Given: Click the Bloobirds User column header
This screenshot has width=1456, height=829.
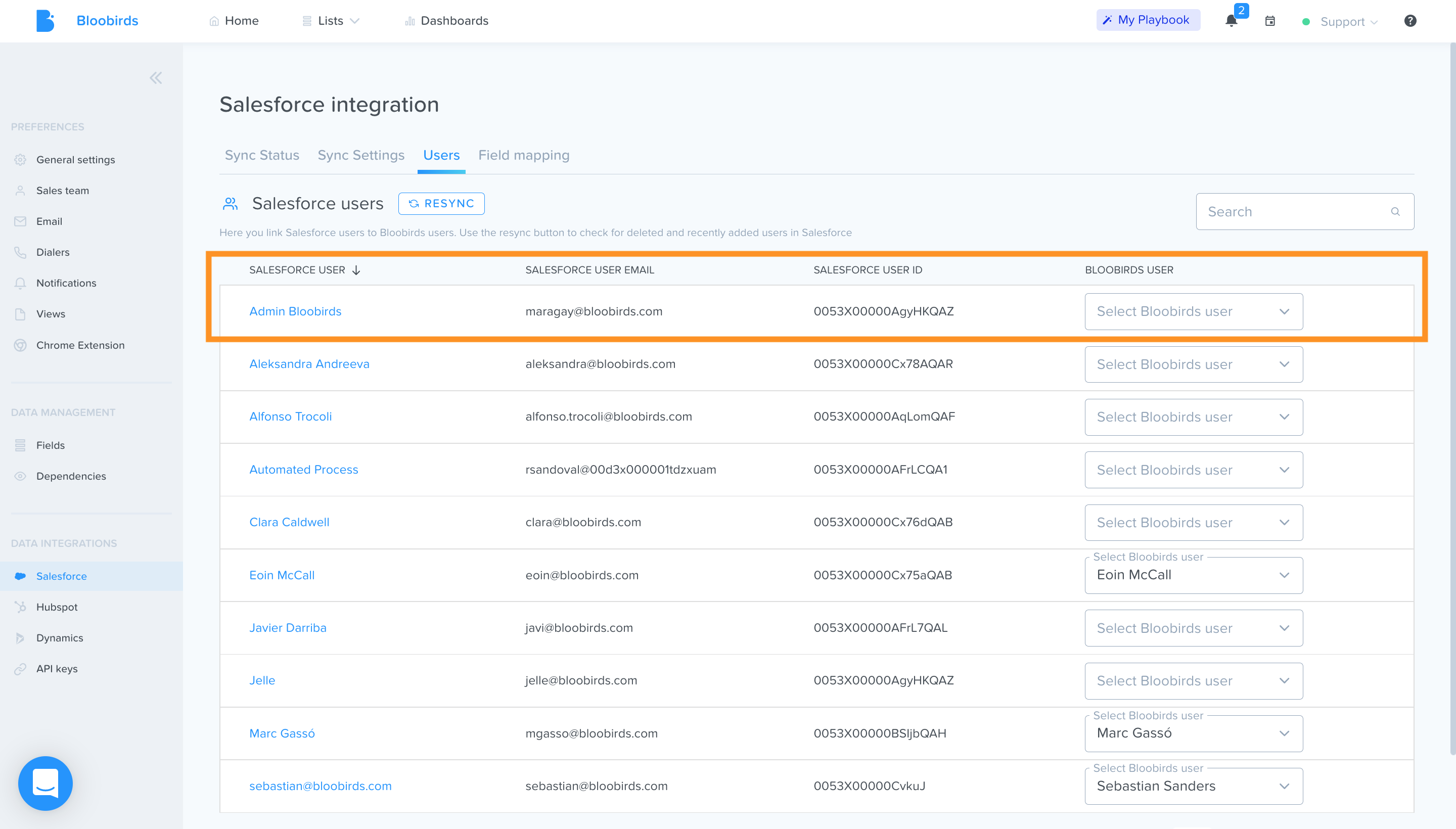Looking at the screenshot, I should pyautogui.click(x=1128, y=270).
